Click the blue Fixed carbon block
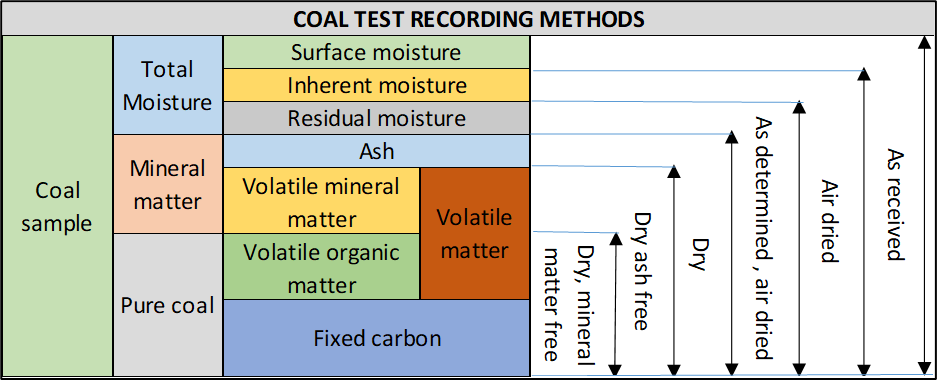 376,338
